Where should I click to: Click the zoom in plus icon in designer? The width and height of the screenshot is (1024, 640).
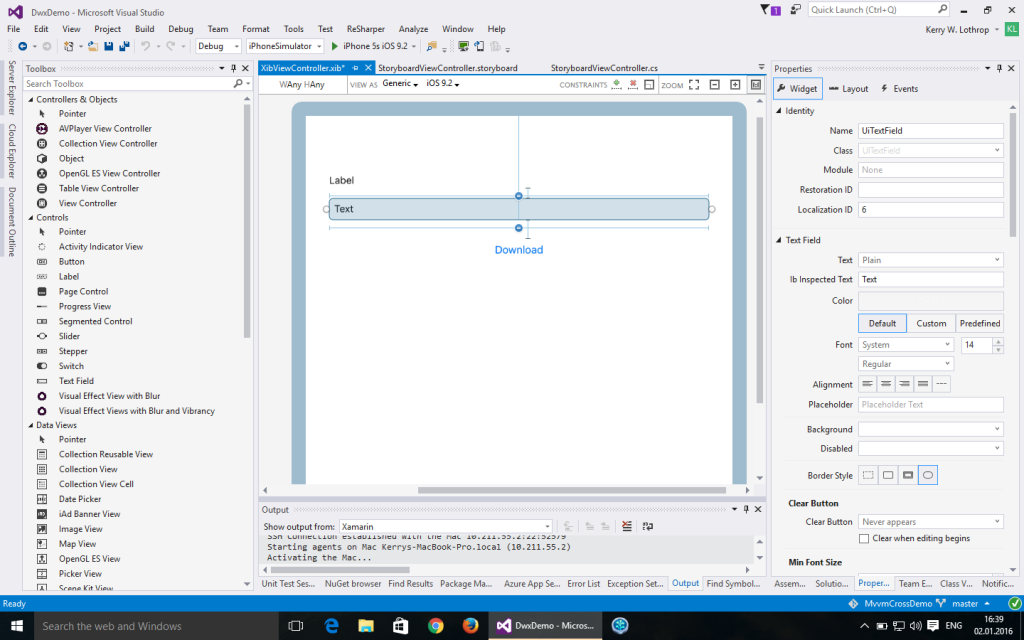[735, 85]
